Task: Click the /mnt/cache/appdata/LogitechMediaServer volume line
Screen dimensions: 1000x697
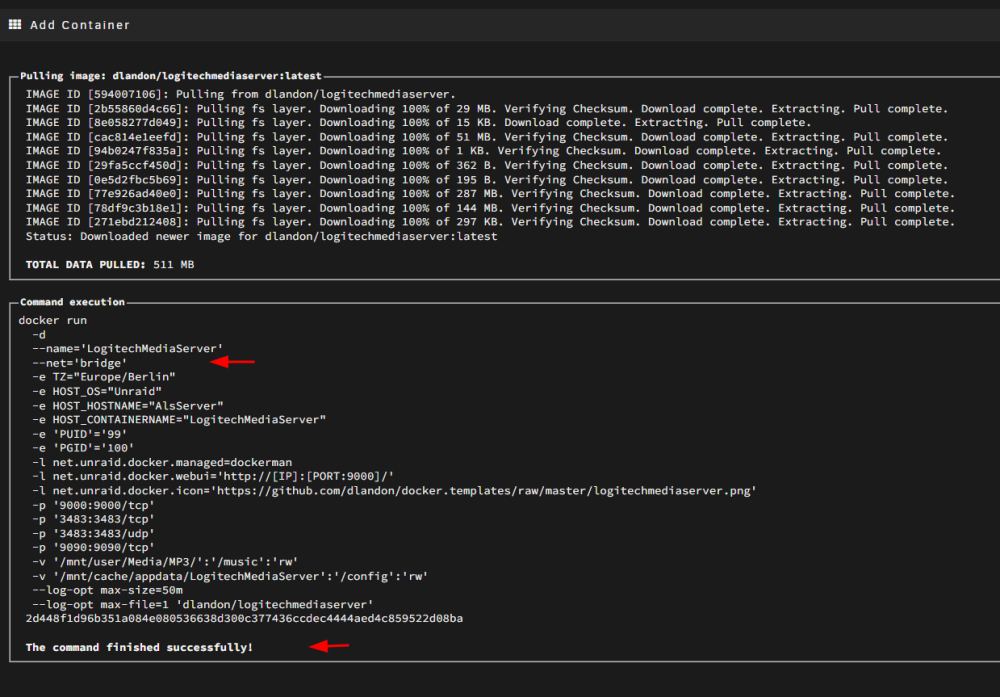Action: [x=230, y=576]
